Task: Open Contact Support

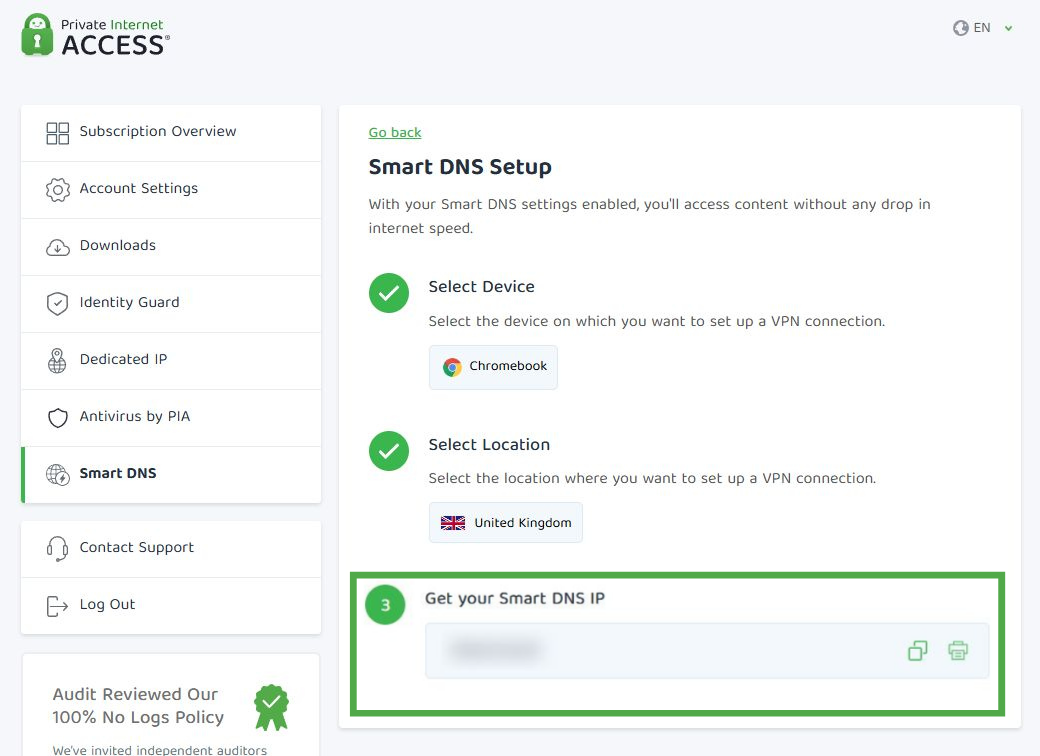Action: point(171,549)
